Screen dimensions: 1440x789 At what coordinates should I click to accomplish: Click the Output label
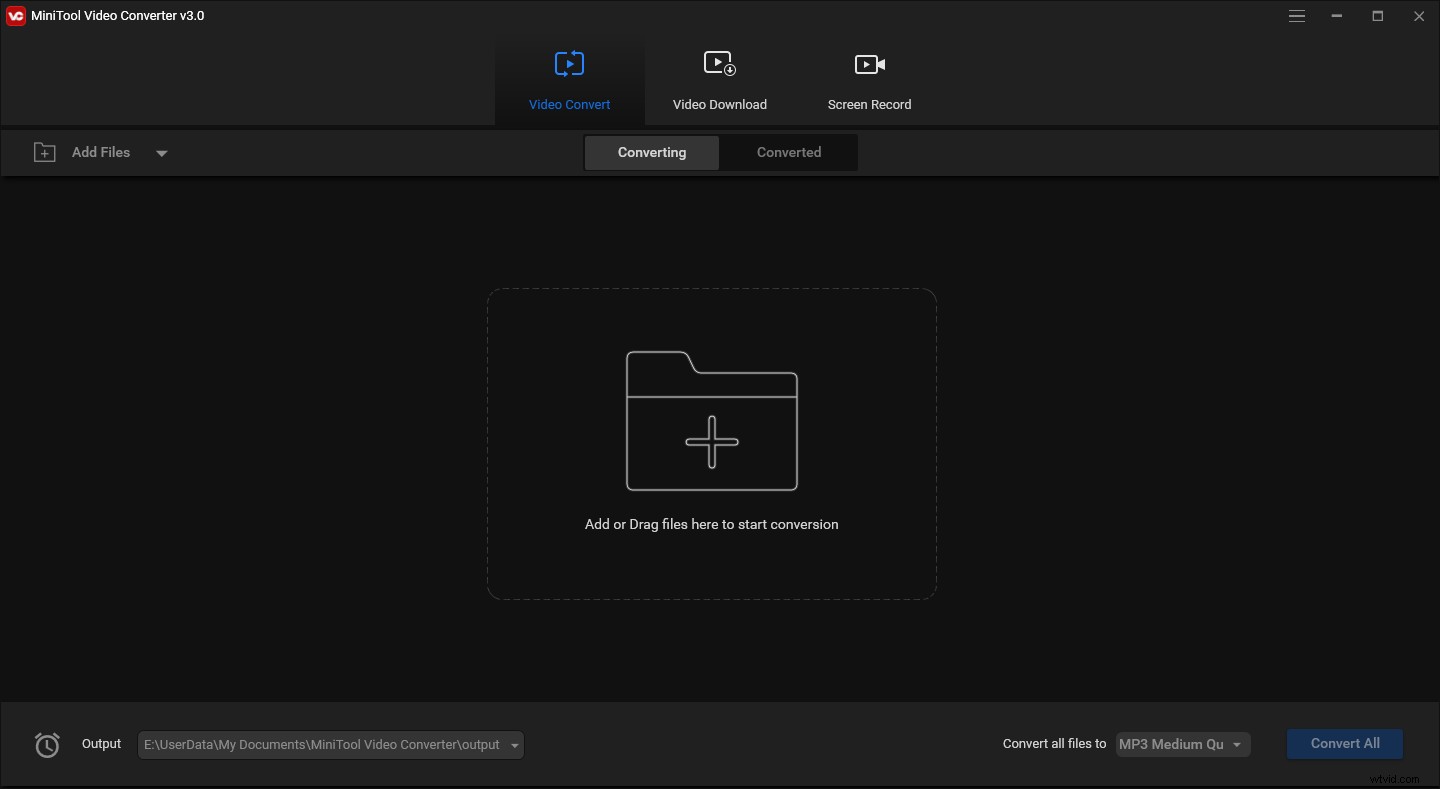(101, 744)
